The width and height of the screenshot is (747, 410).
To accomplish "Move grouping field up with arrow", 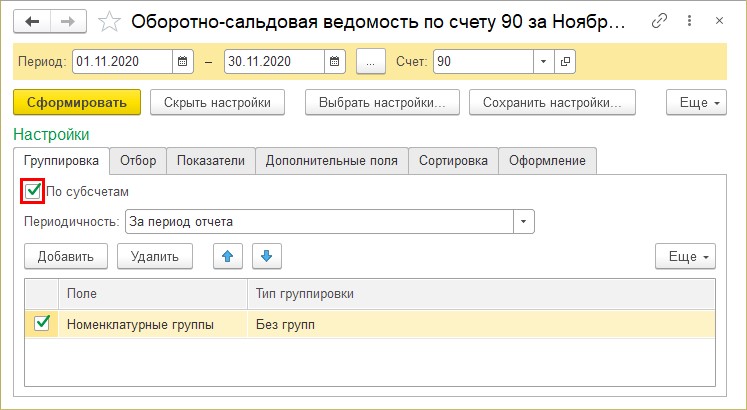I will [x=227, y=257].
